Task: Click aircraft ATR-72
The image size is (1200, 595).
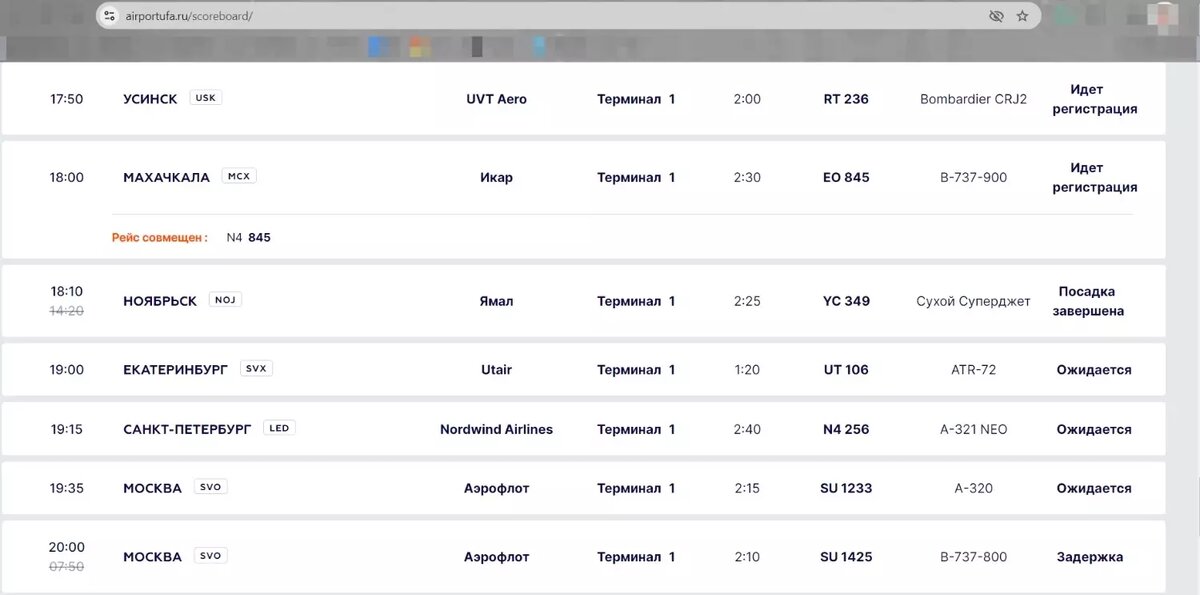Action: point(973,369)
